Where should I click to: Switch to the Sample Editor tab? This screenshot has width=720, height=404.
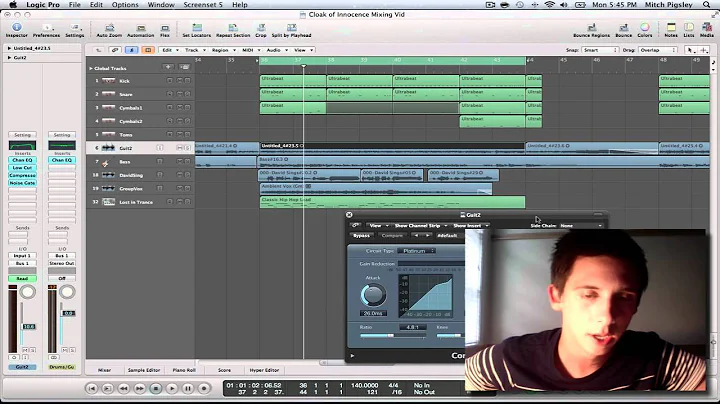coord(144,370)
